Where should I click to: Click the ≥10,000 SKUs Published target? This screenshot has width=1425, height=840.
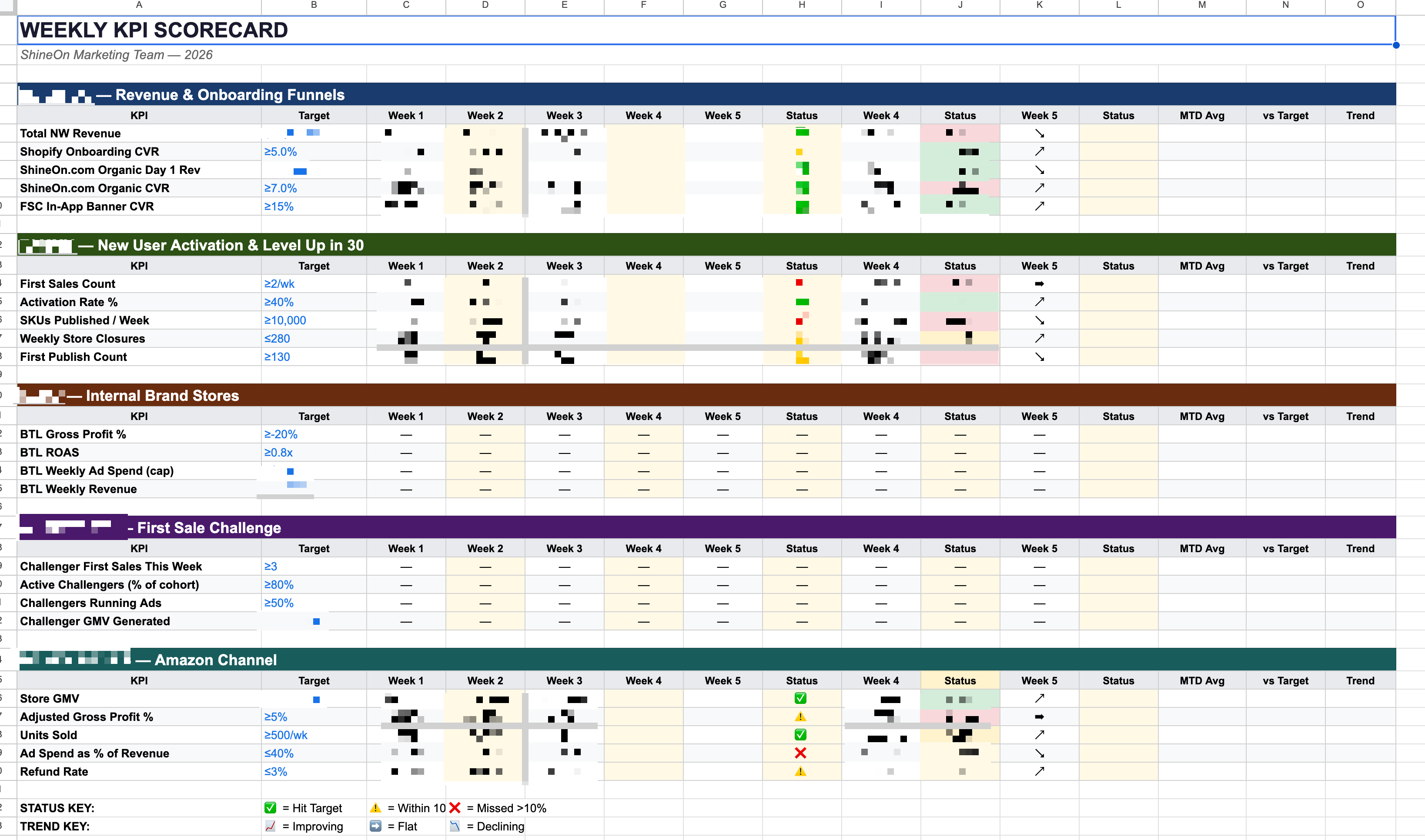click(285, 320)
